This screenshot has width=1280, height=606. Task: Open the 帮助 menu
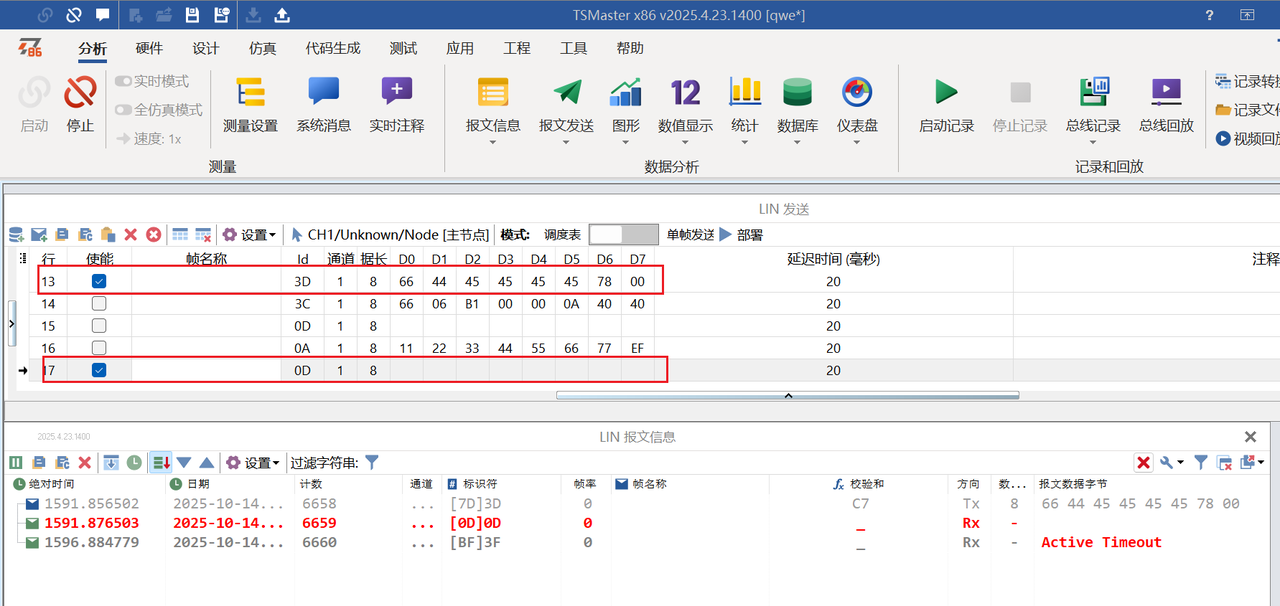(629, 47)
